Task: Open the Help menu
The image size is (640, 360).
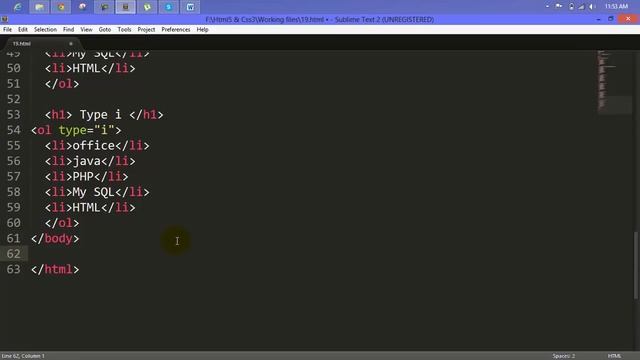Action: coord(202,29)
